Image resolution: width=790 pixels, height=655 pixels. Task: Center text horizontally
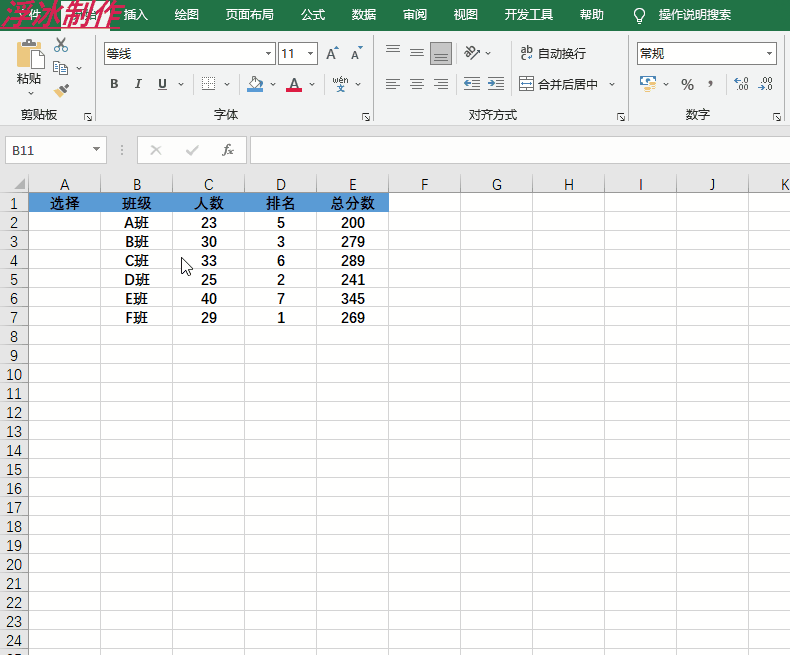417,84
